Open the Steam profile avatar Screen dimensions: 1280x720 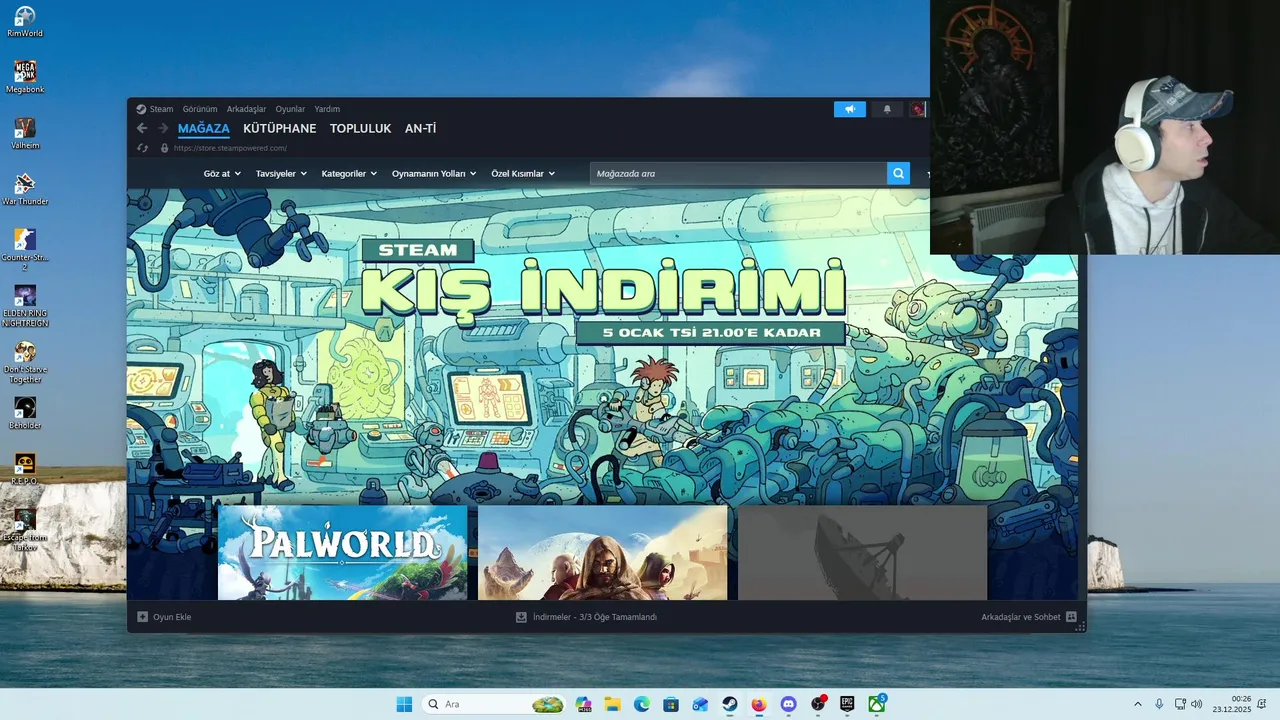click(917, 109)
